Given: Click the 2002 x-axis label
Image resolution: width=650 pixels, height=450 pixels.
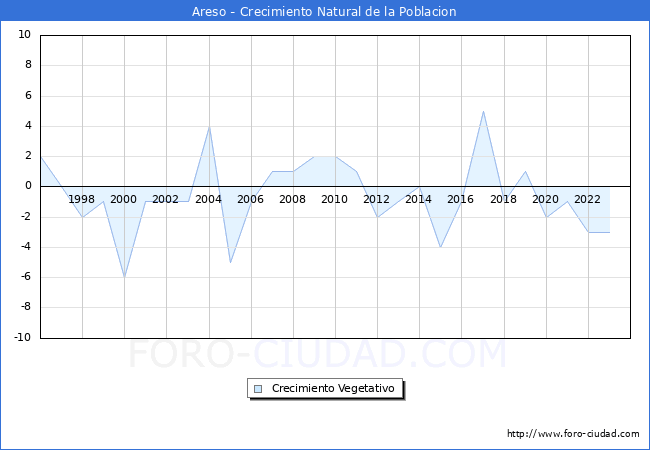Looking at the screenshot, I should click(x=166, y=199).
